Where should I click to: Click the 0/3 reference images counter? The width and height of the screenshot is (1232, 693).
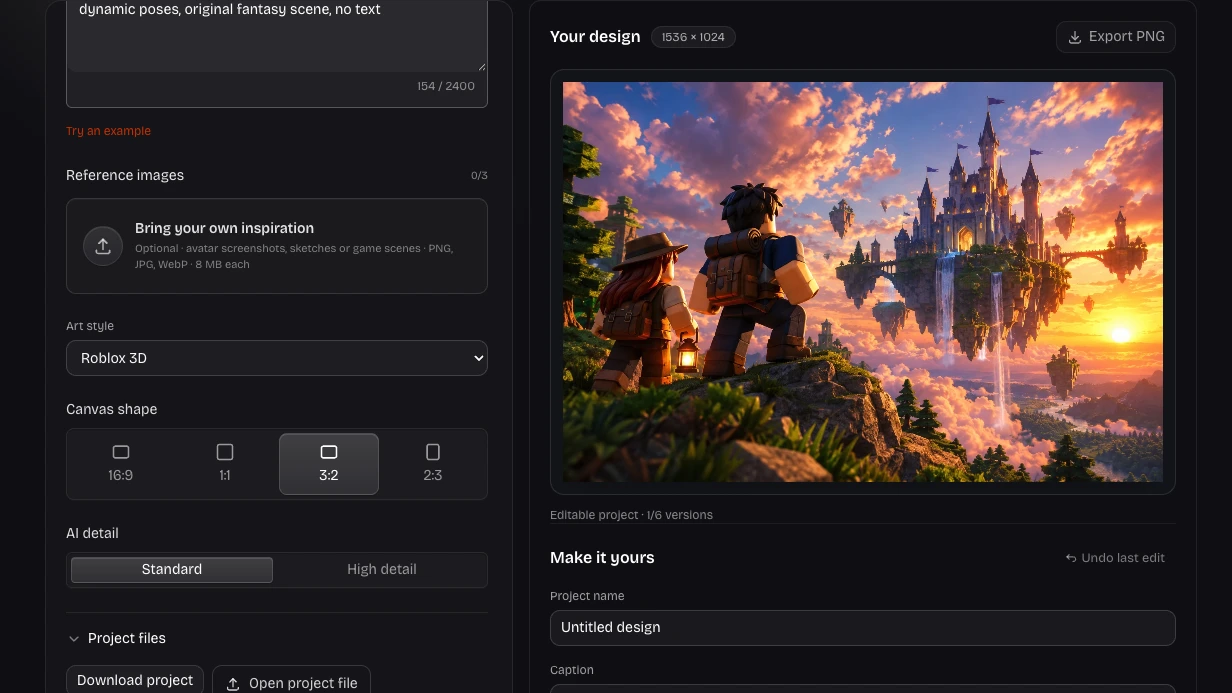click(x=479, y=176)
